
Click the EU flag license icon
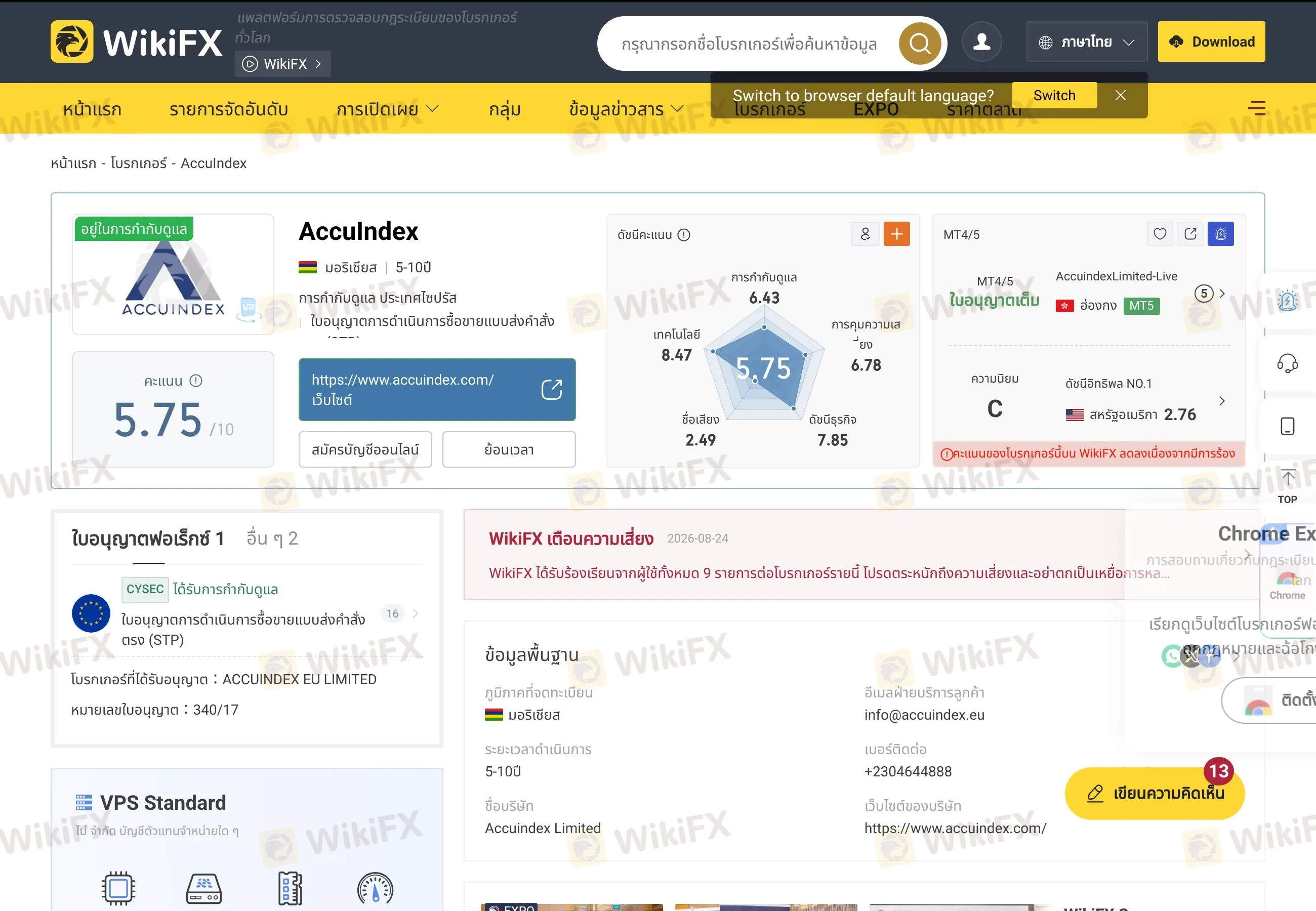(x=91, y=613)
